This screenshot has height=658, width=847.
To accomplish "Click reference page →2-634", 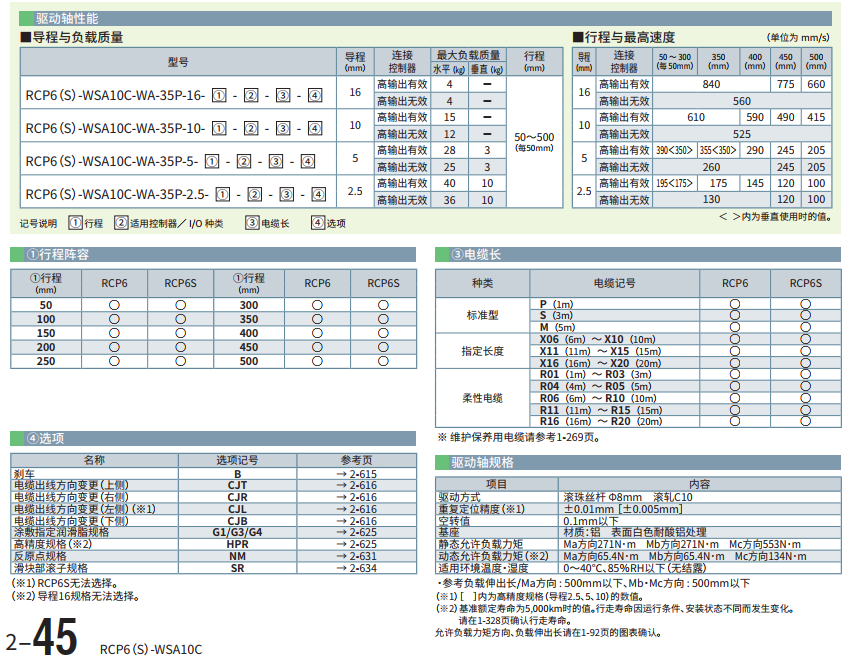I will click(x=357, y=568).
